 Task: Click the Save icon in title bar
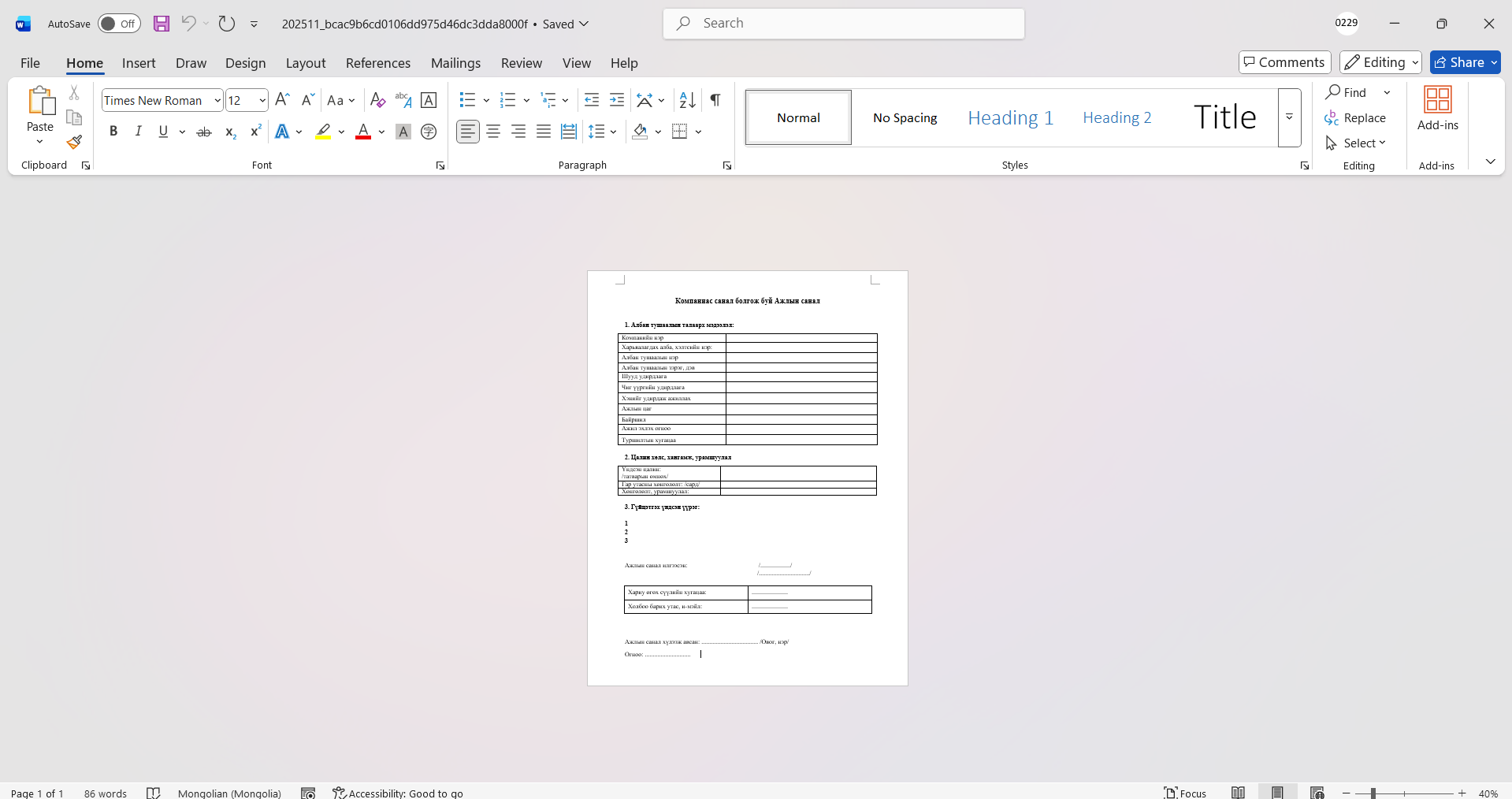tap(162, 24)
